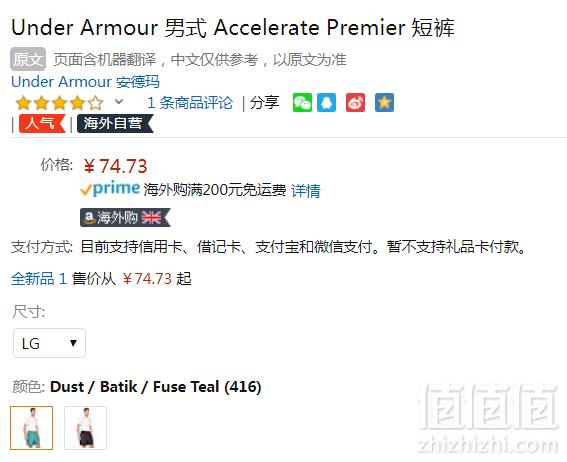Viewport: 567px width, 462px height.
Task: Select the black shorts color swatch
Action: 86,428
